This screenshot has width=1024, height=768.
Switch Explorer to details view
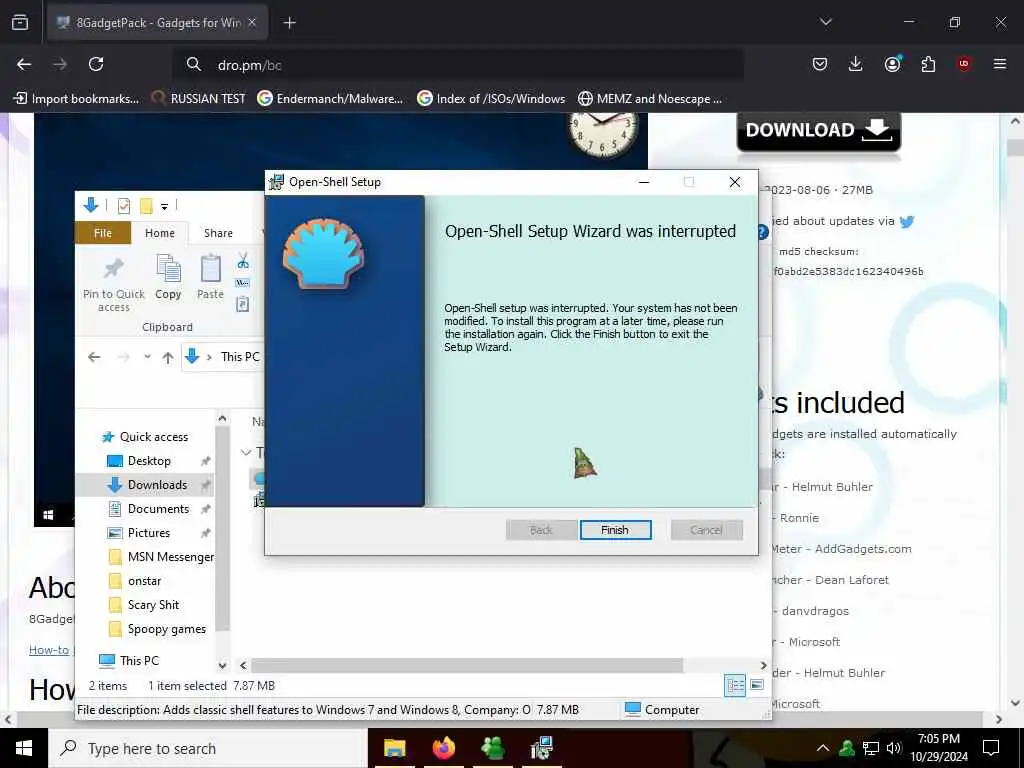[x=735, y=685]
